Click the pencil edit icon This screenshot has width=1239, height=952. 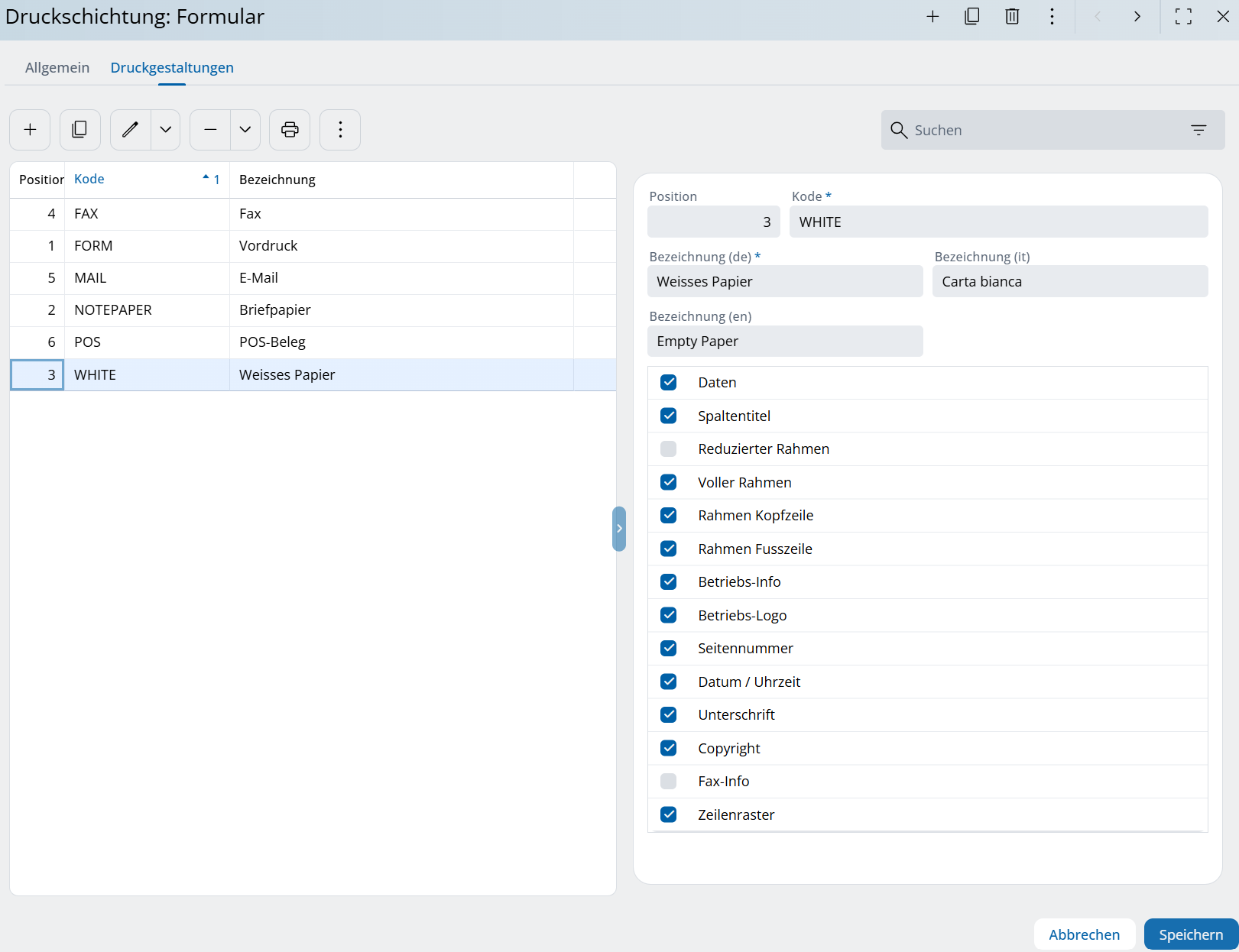pyautogui.click(x=131, y=130)
